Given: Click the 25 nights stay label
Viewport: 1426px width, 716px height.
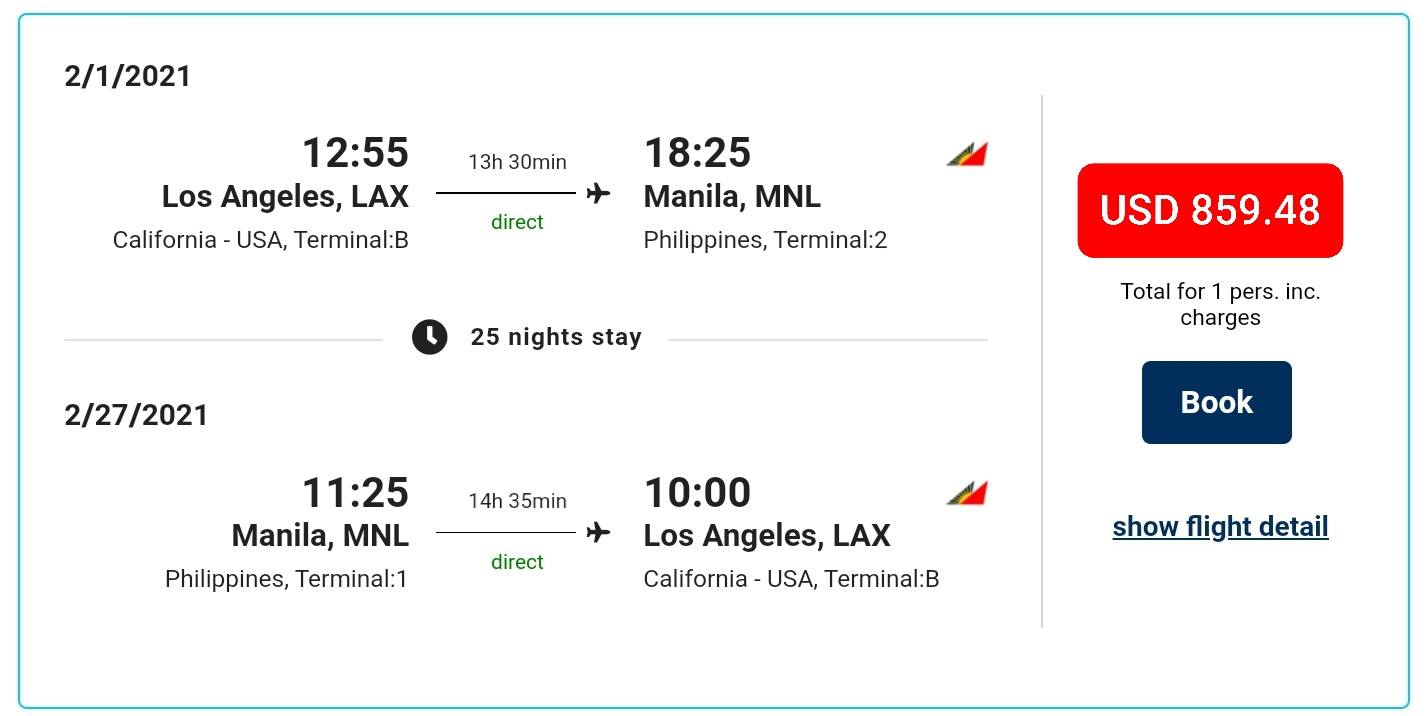Looking at the screenshot, I should (556, 337).
